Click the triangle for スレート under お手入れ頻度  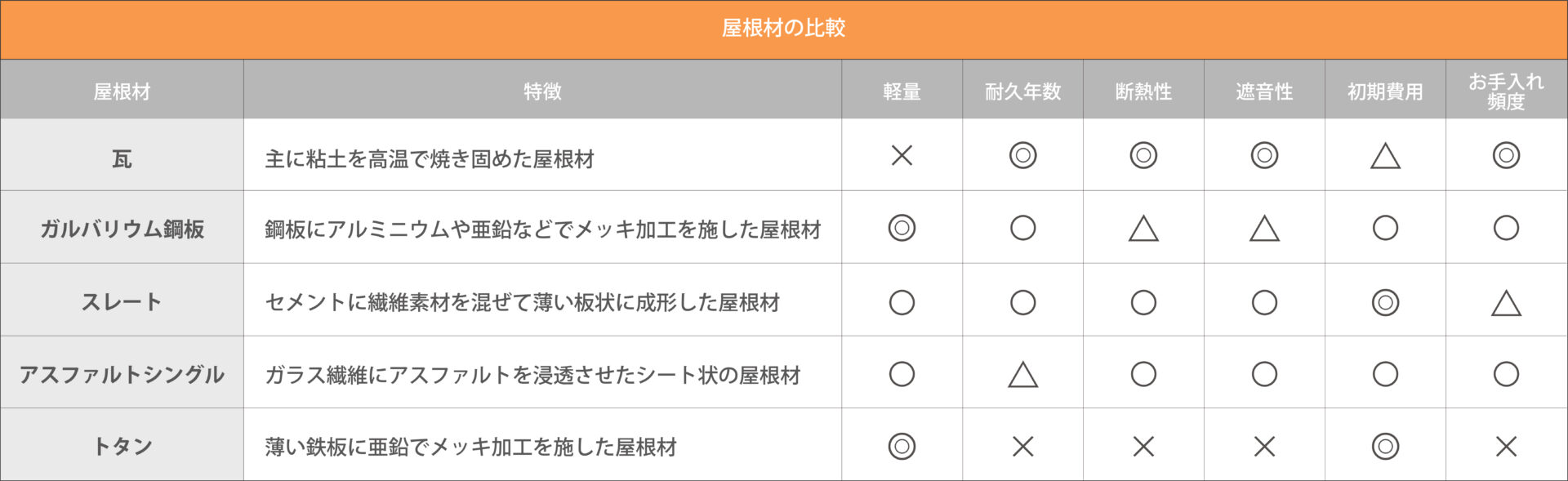click(x=1506, y=304)
